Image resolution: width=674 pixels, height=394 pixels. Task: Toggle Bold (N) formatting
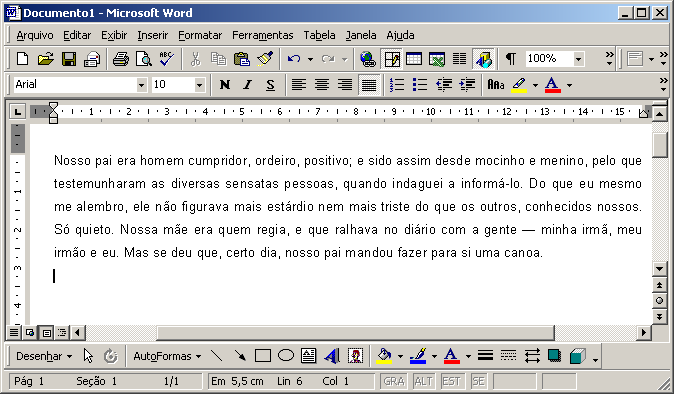click(224, 85)
